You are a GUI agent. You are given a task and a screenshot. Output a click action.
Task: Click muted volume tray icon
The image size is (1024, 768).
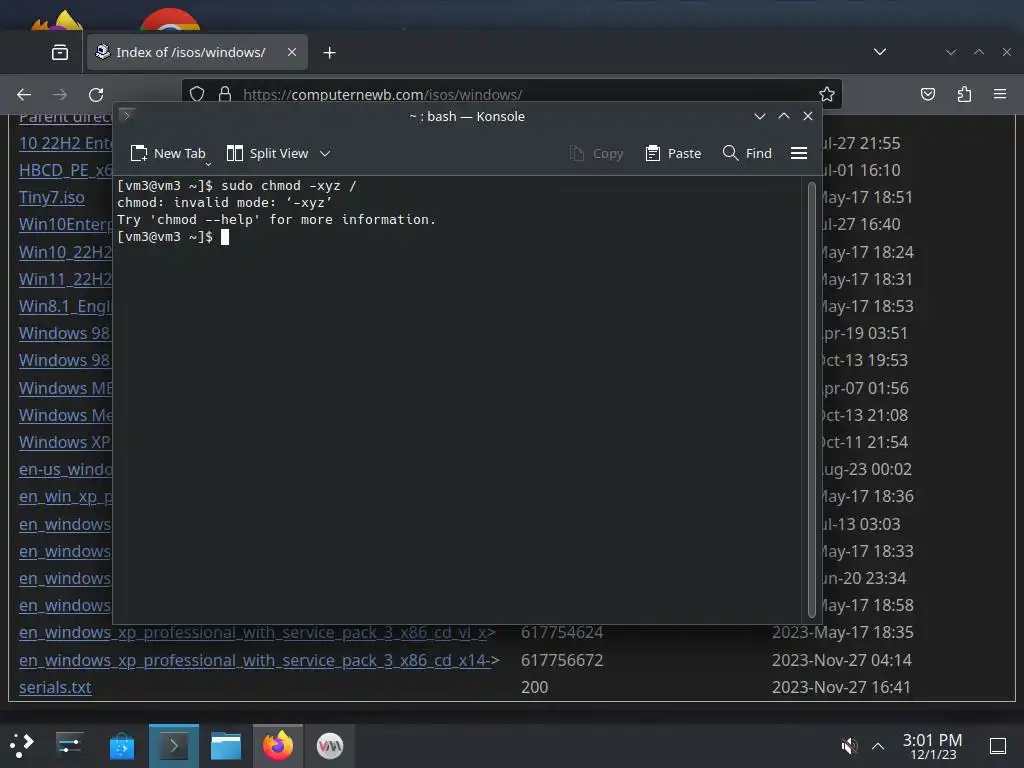click(x=848, y=746)
